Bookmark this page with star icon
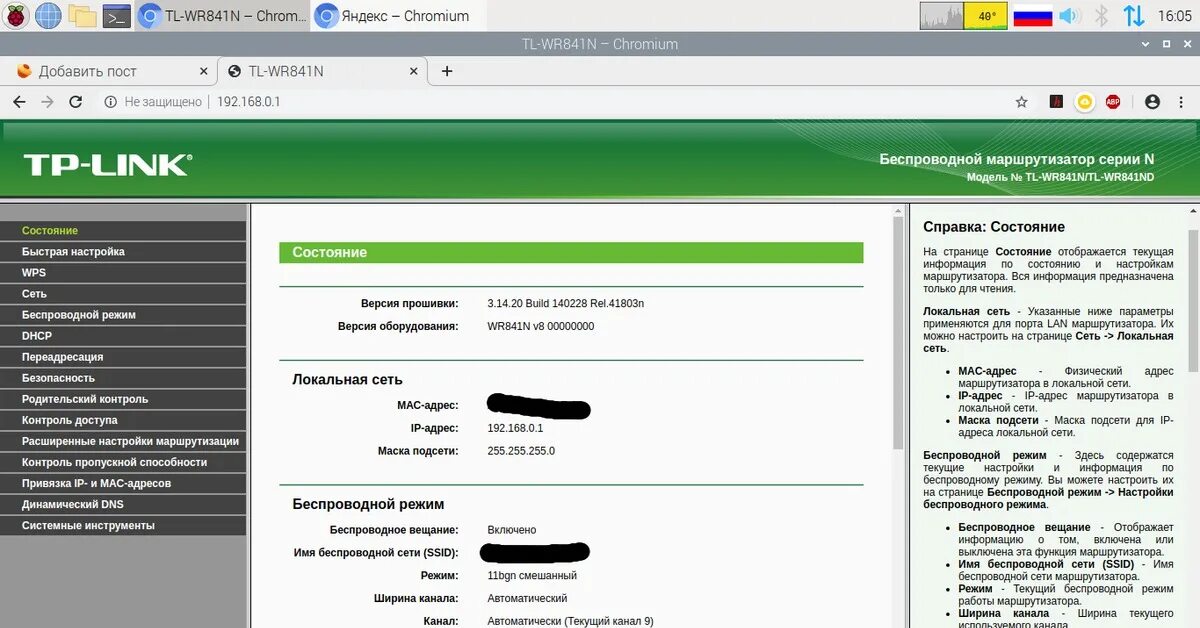Viewport: 1200px width, 628px height. [1021, 102]
